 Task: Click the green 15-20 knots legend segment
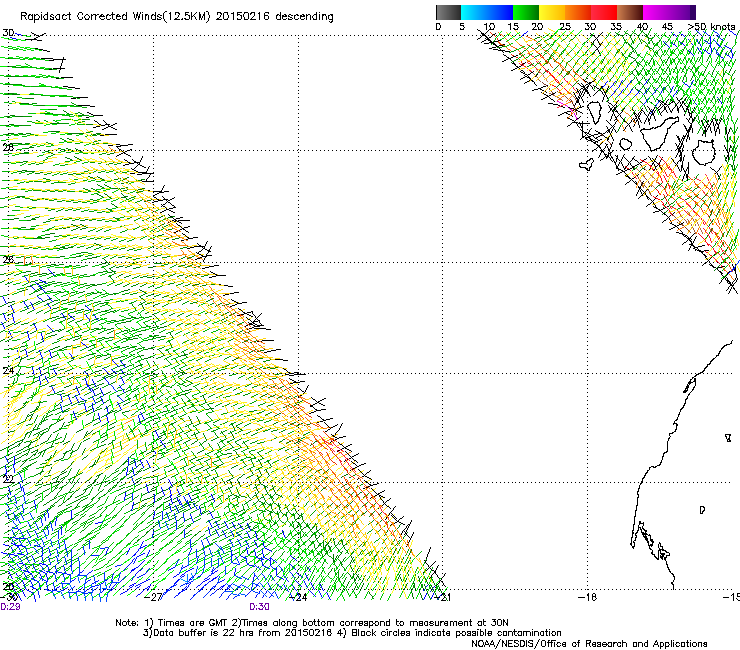click(526, 12)
